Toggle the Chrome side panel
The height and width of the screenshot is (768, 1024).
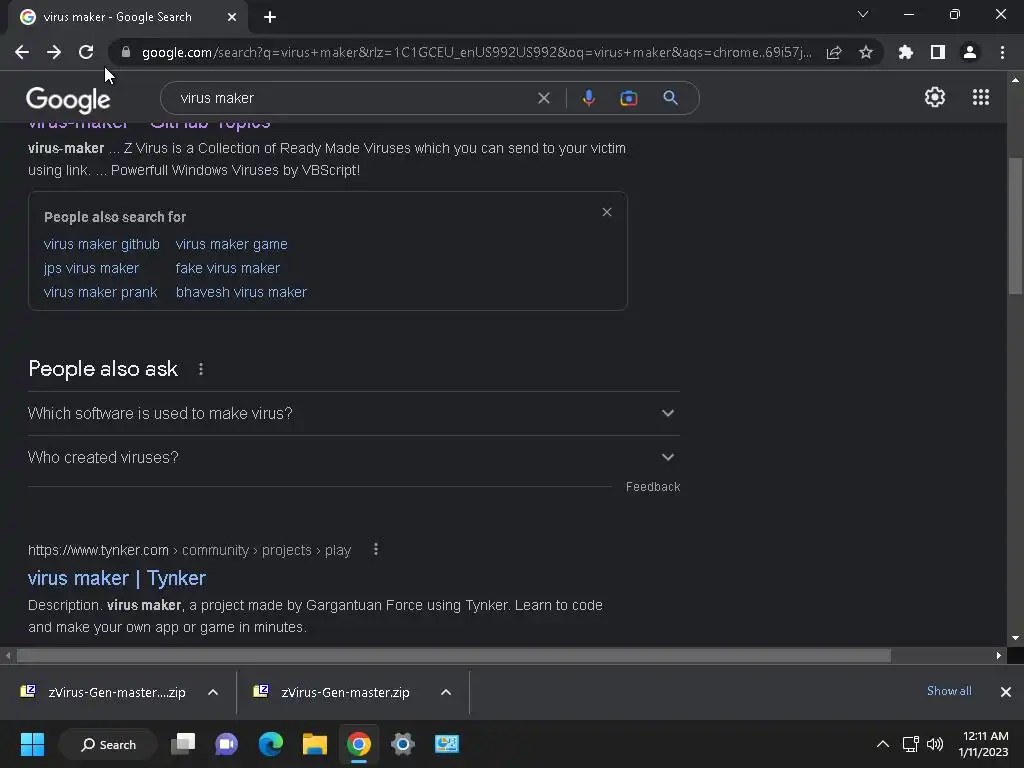click(x=938, y=52)
